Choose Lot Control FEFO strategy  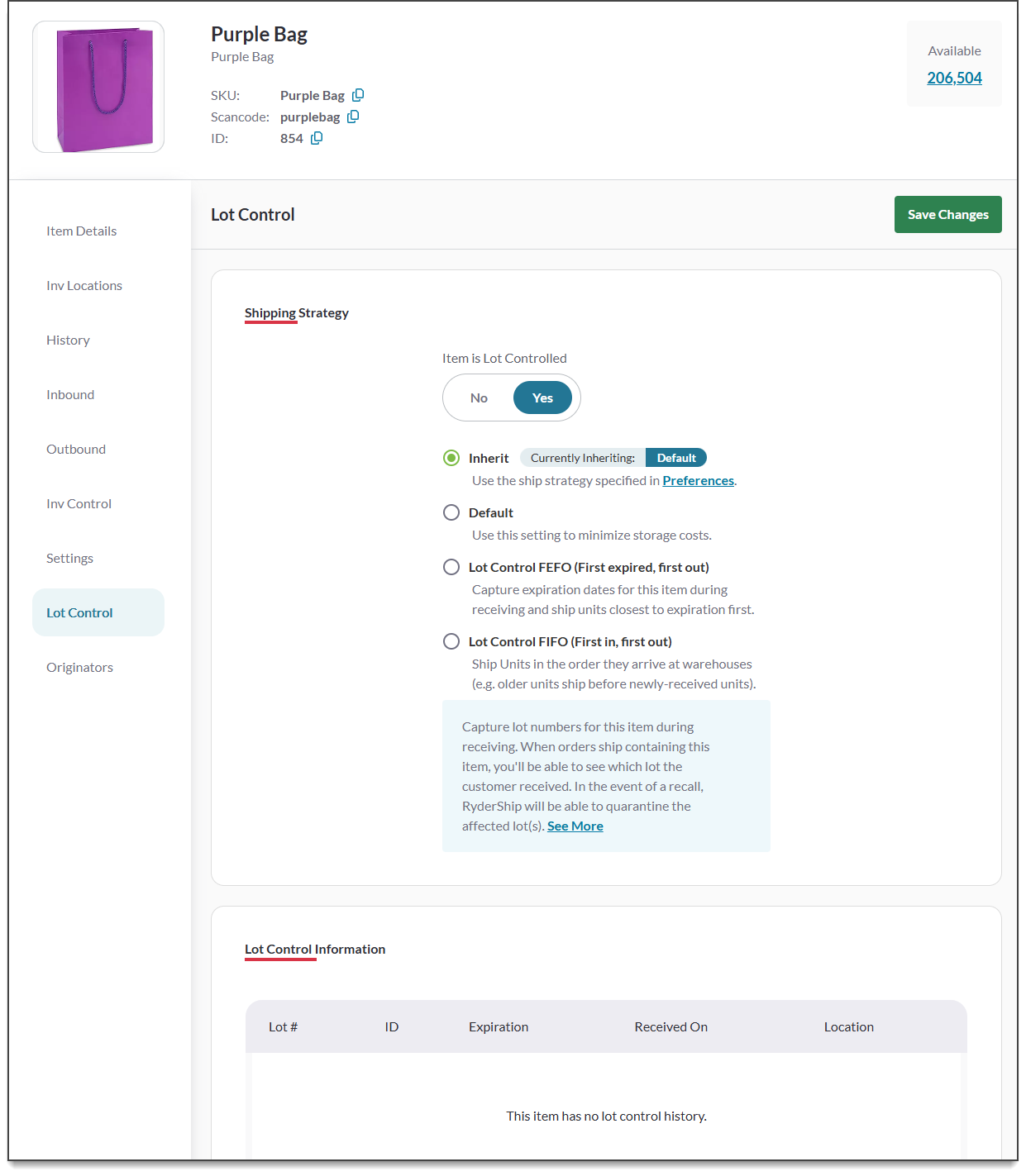(x=451, y=567)
